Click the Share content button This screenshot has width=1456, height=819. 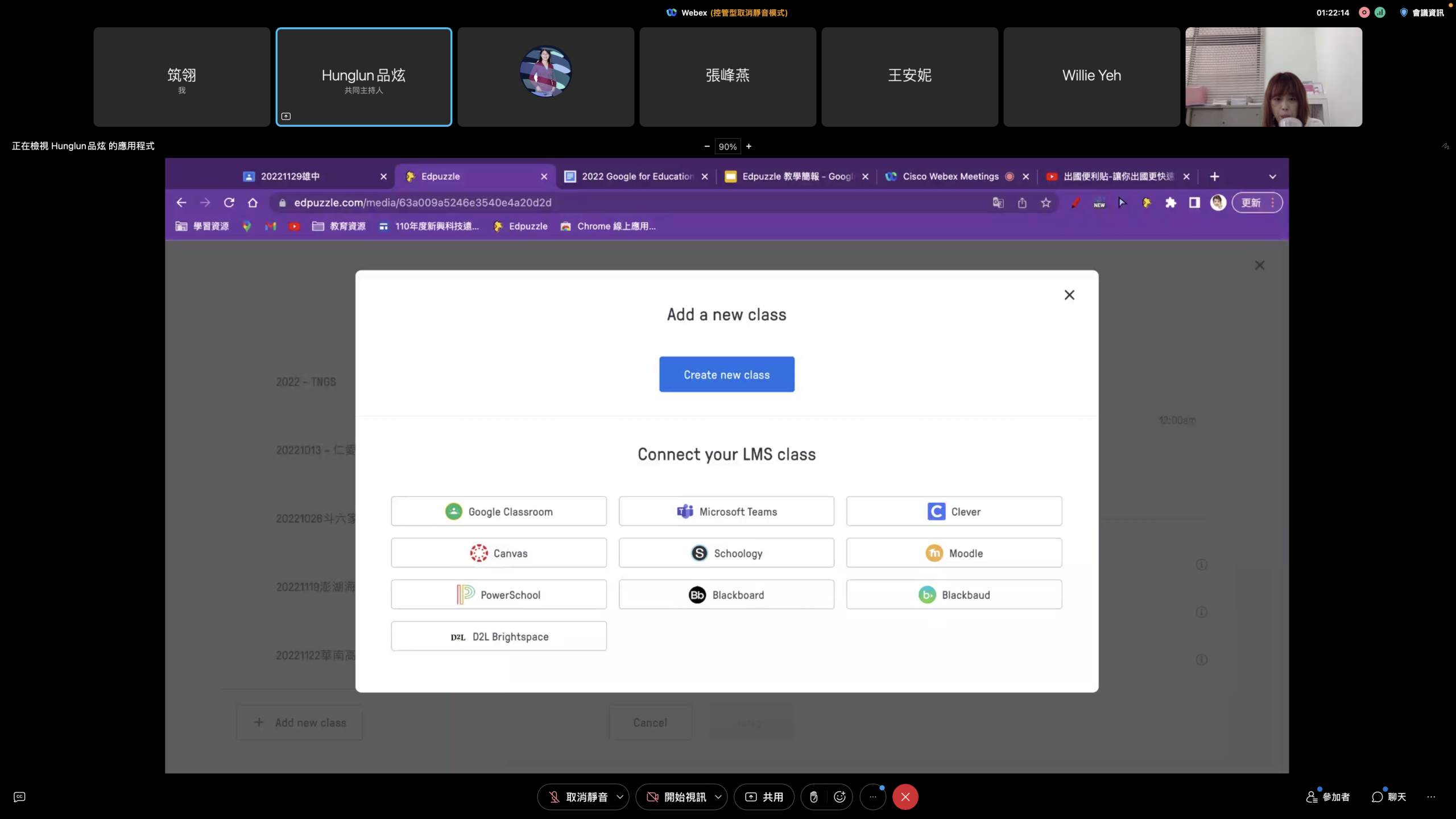pos(764,797)
